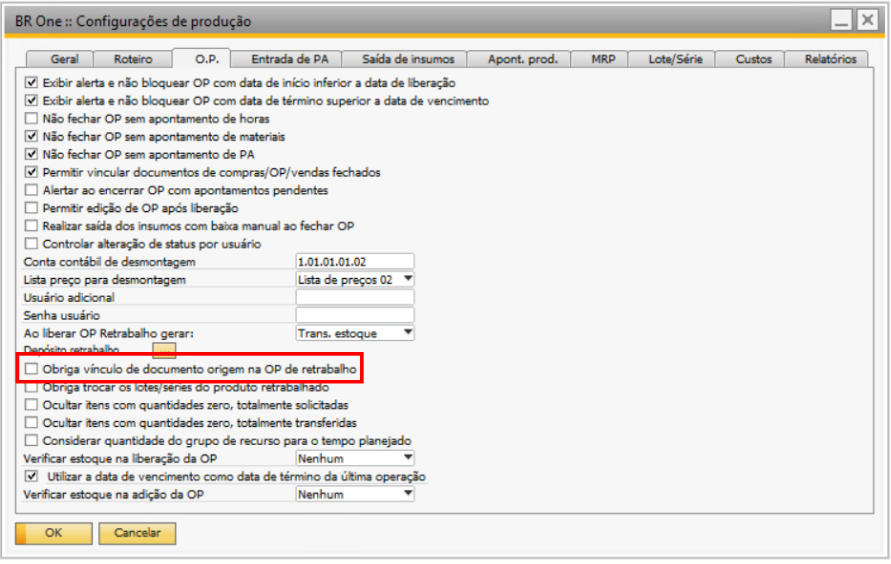Image resolution: width=891 pixels, height=564 pixels.
Task: Open the MRP tab
Action: (x=603, y=59)
